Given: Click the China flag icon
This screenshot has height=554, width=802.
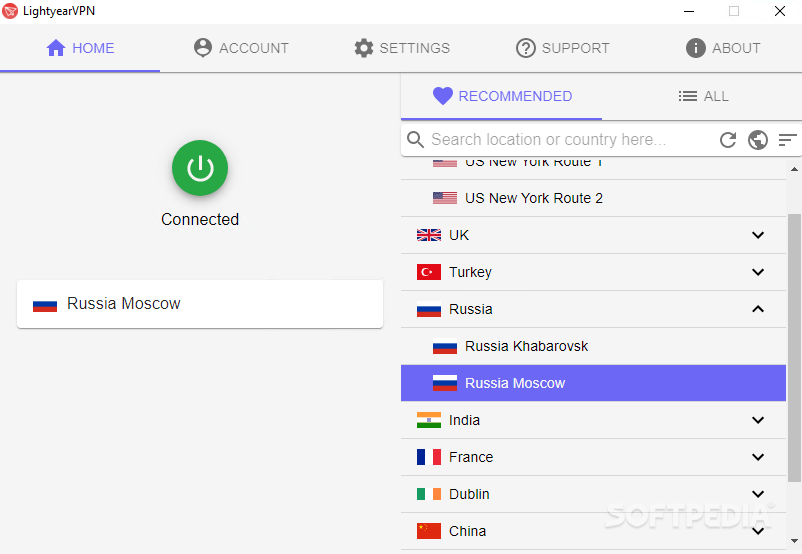Looking at the screenshot, I should [x=429, y=531].
